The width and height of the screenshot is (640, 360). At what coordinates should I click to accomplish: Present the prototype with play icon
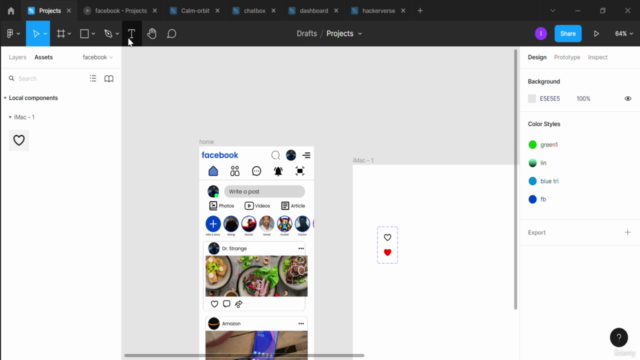(596, 33)
